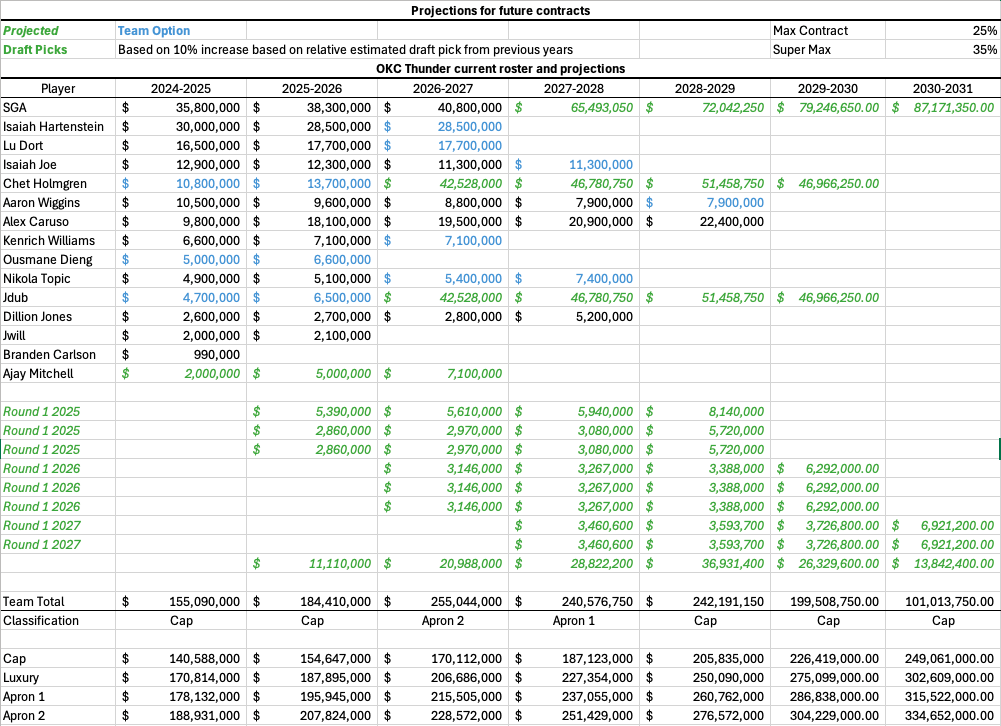Screen dimensions: 1001x726
Task: Select the 'Max Contract' label cell
Action: click(827, 31)
